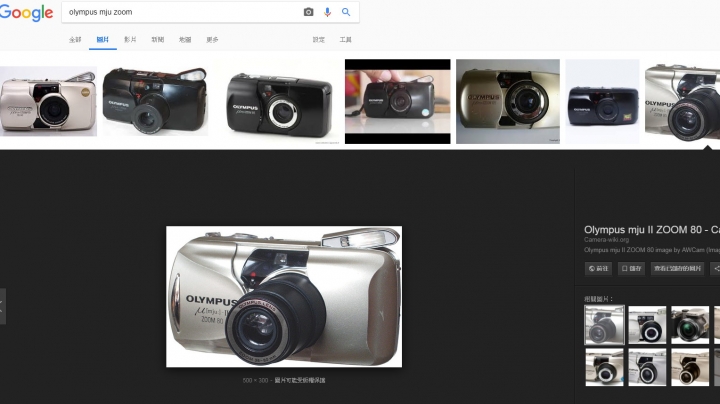Select first result: champagne Olympus camera thumbnail
Viewport: 720px width, 404px height.
pos(48,101)
